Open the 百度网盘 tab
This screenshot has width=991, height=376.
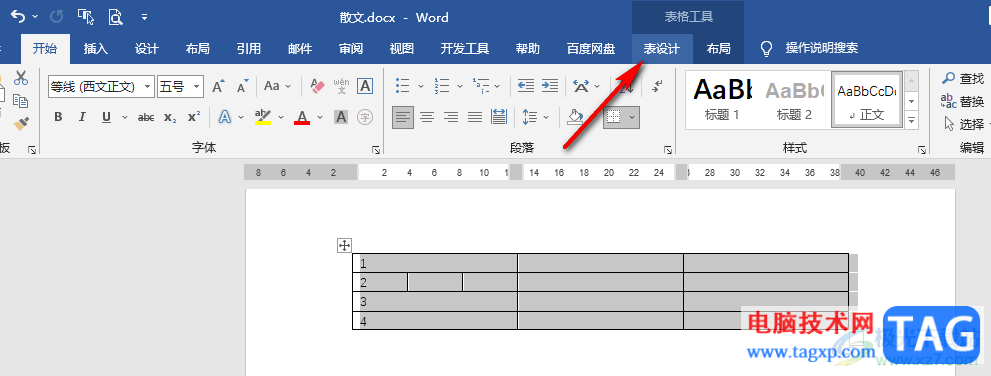[591, 49]
